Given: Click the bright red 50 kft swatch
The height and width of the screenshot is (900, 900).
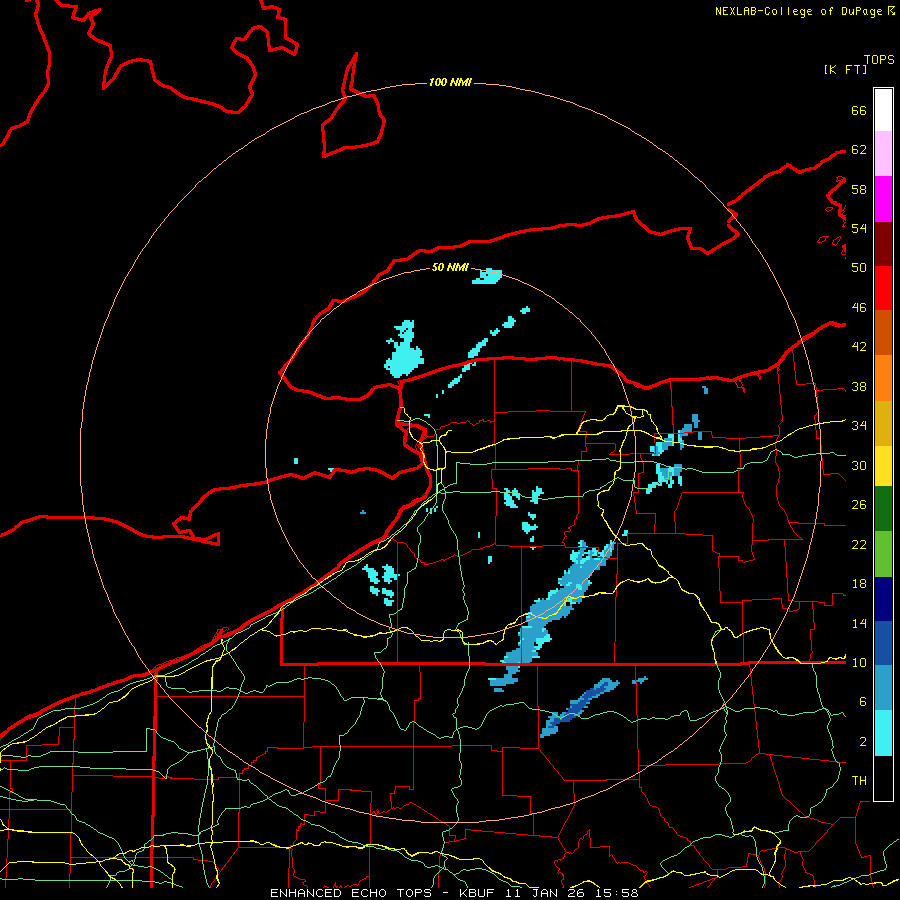Looking at the screenshot, I should (x=883, y=288).
